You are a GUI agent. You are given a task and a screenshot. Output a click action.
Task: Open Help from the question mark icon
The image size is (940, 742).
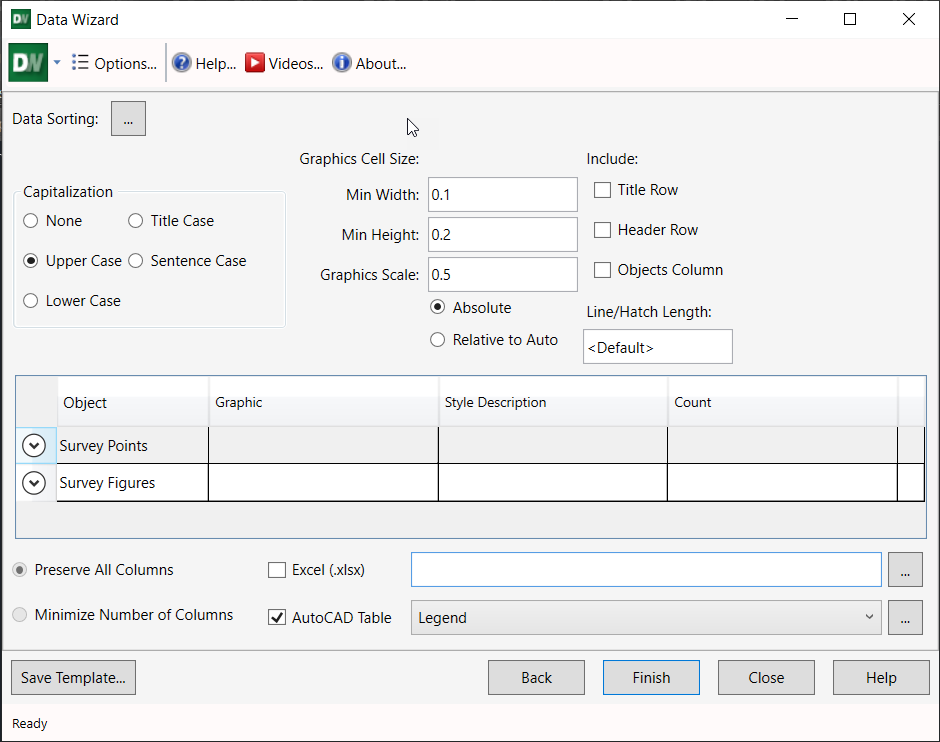coord(182,63)
